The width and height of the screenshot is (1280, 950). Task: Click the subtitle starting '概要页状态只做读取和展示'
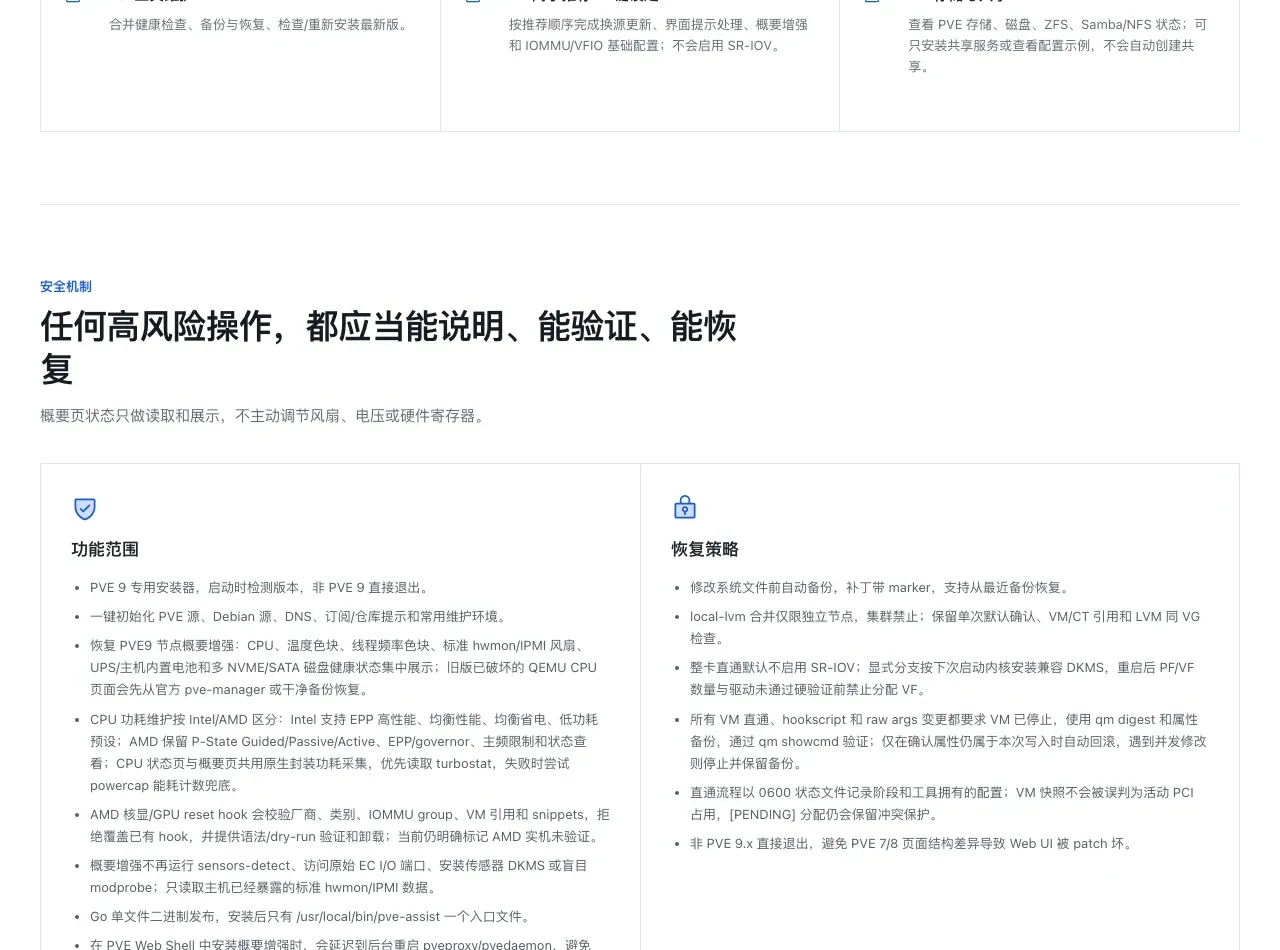click(x=265, y=416)
